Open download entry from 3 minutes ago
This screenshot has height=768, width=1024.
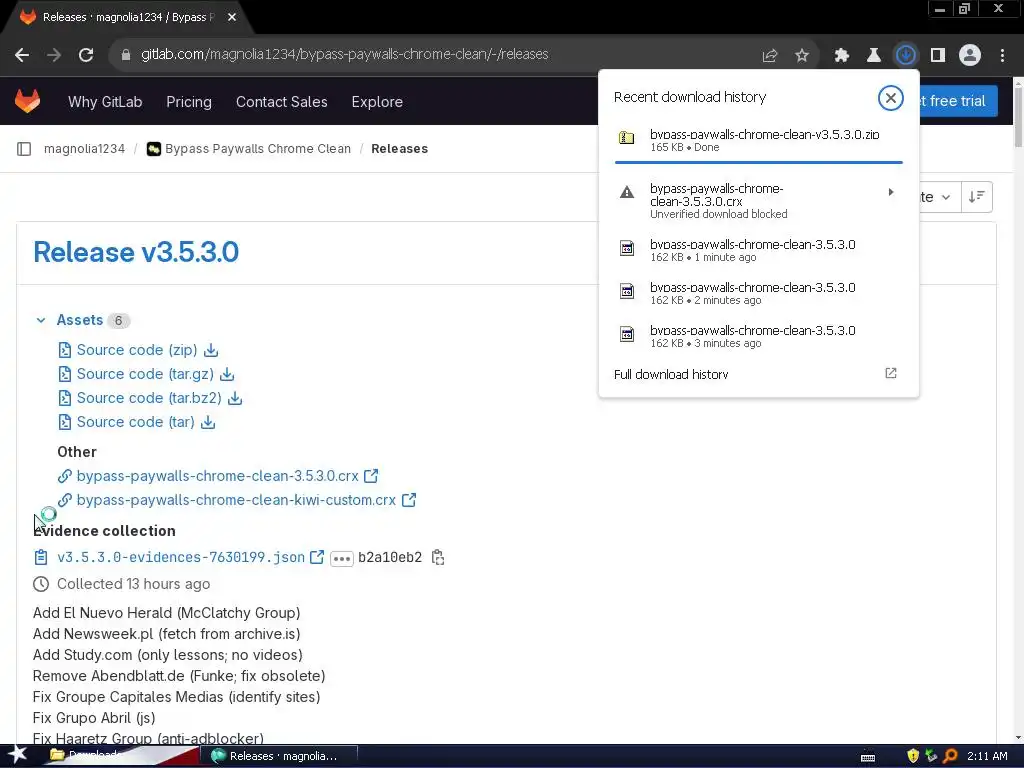758,336
